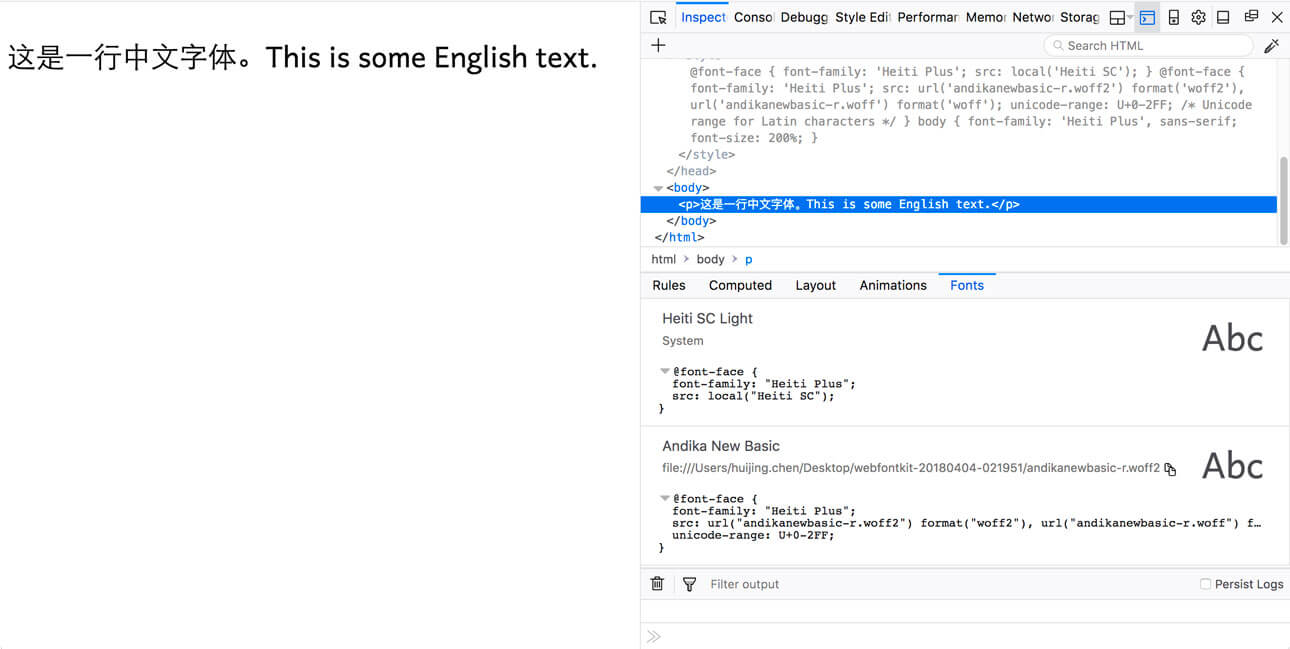
Task: Switch to the Animations tab
Action: 893,285
